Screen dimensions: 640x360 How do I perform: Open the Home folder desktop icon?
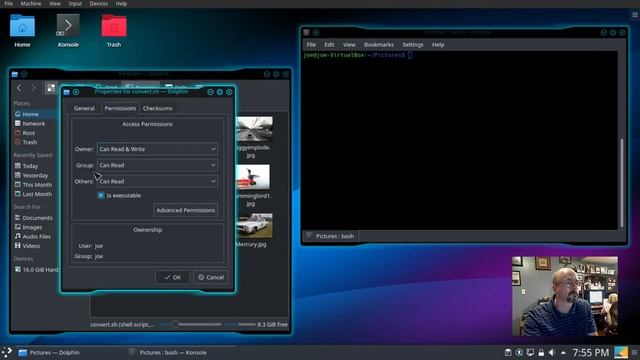22,31
